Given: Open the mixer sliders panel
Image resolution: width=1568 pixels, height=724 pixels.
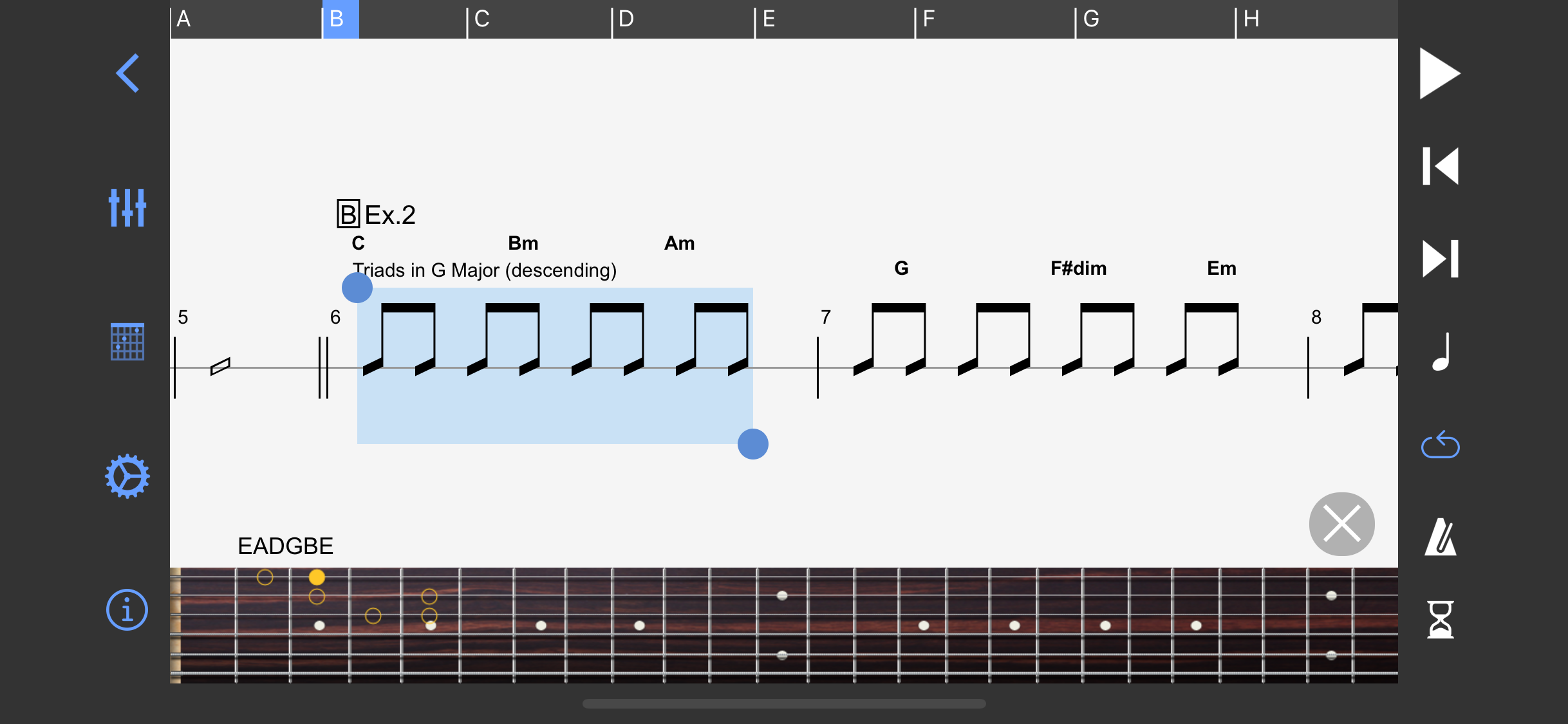Looking at the screenshot, I should tap(127, 208).
